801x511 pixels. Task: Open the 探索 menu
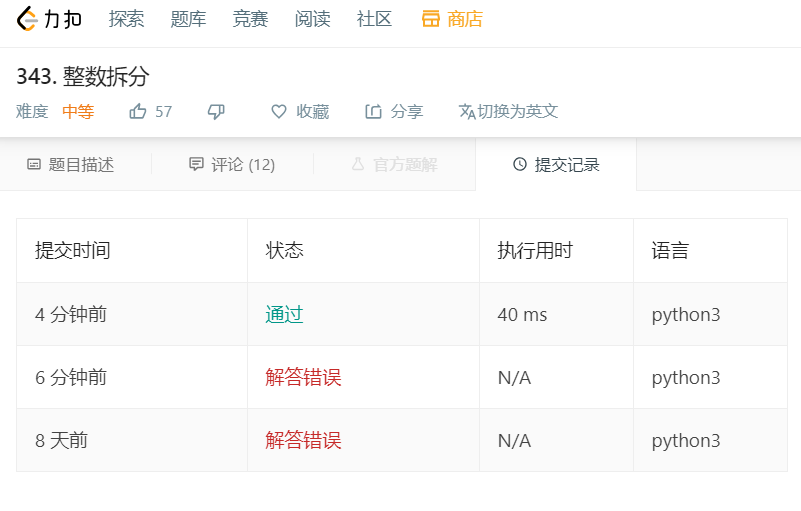pyautogui.click(x=126, y=19)
